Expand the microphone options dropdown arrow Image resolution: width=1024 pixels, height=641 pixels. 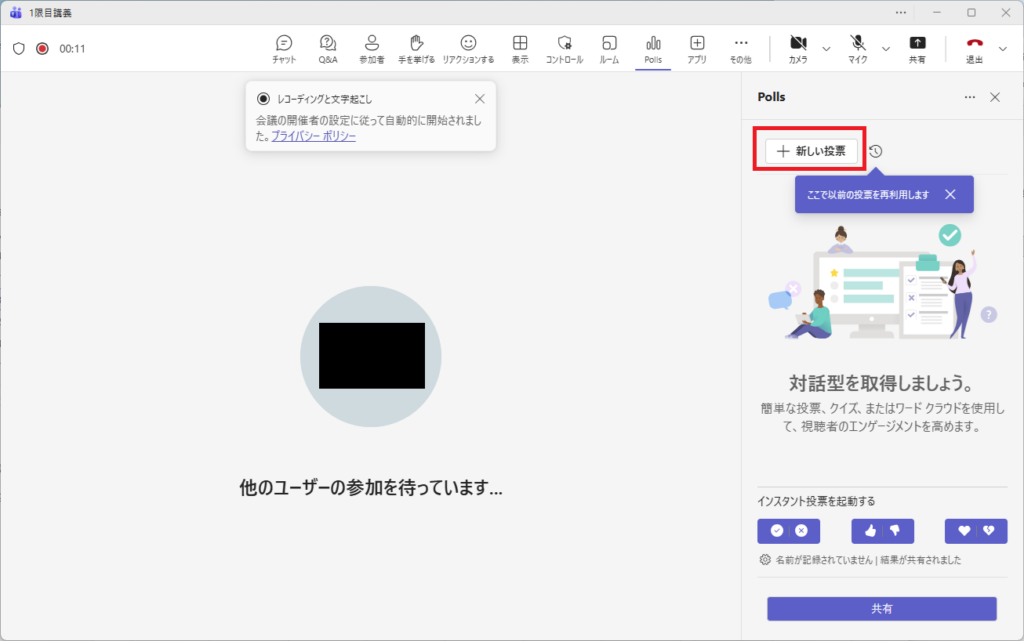886,48
